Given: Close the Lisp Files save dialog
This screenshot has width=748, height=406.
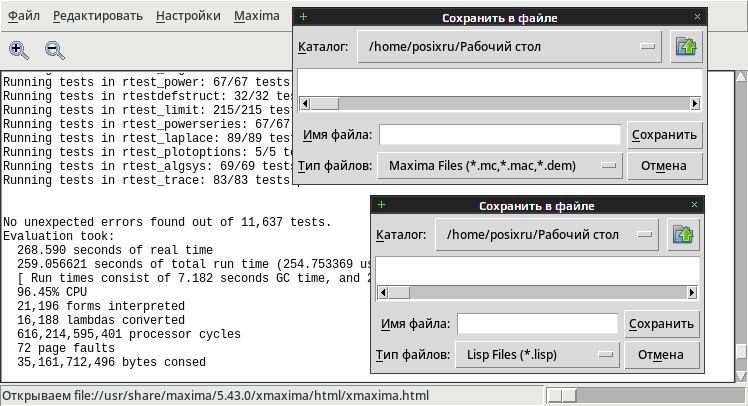Looking at the screenshot, I should [x=694, y=205].
